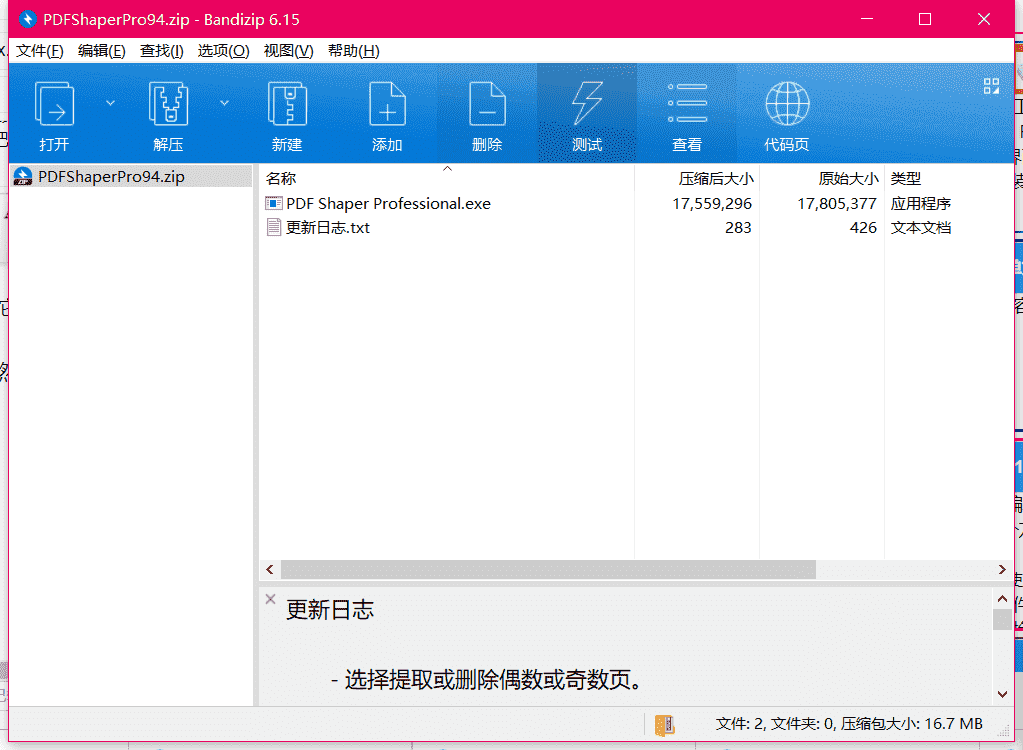This screenshot has width=1023, height=750.
Task: Click the preview text about 偶数或奇数页
Action: pyautogui.click(x=485, y=680)
